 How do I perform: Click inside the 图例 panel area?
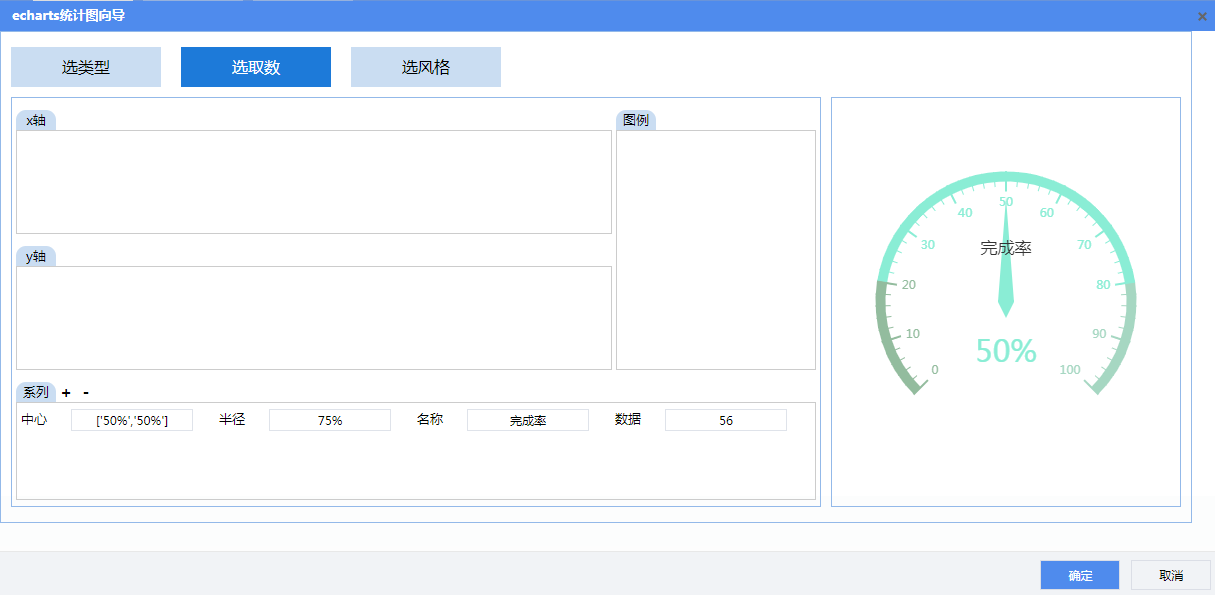click(x=716, y=250)
